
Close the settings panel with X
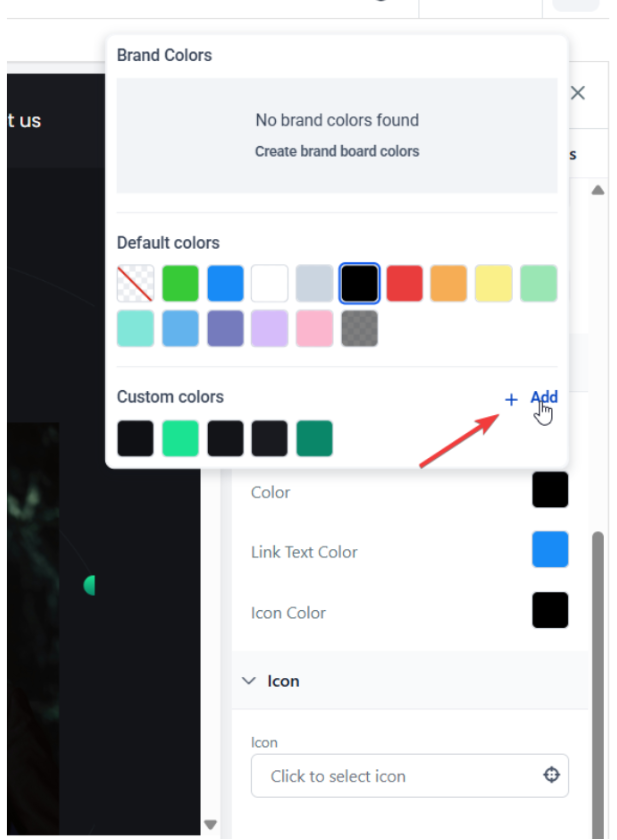click(577, 93)
